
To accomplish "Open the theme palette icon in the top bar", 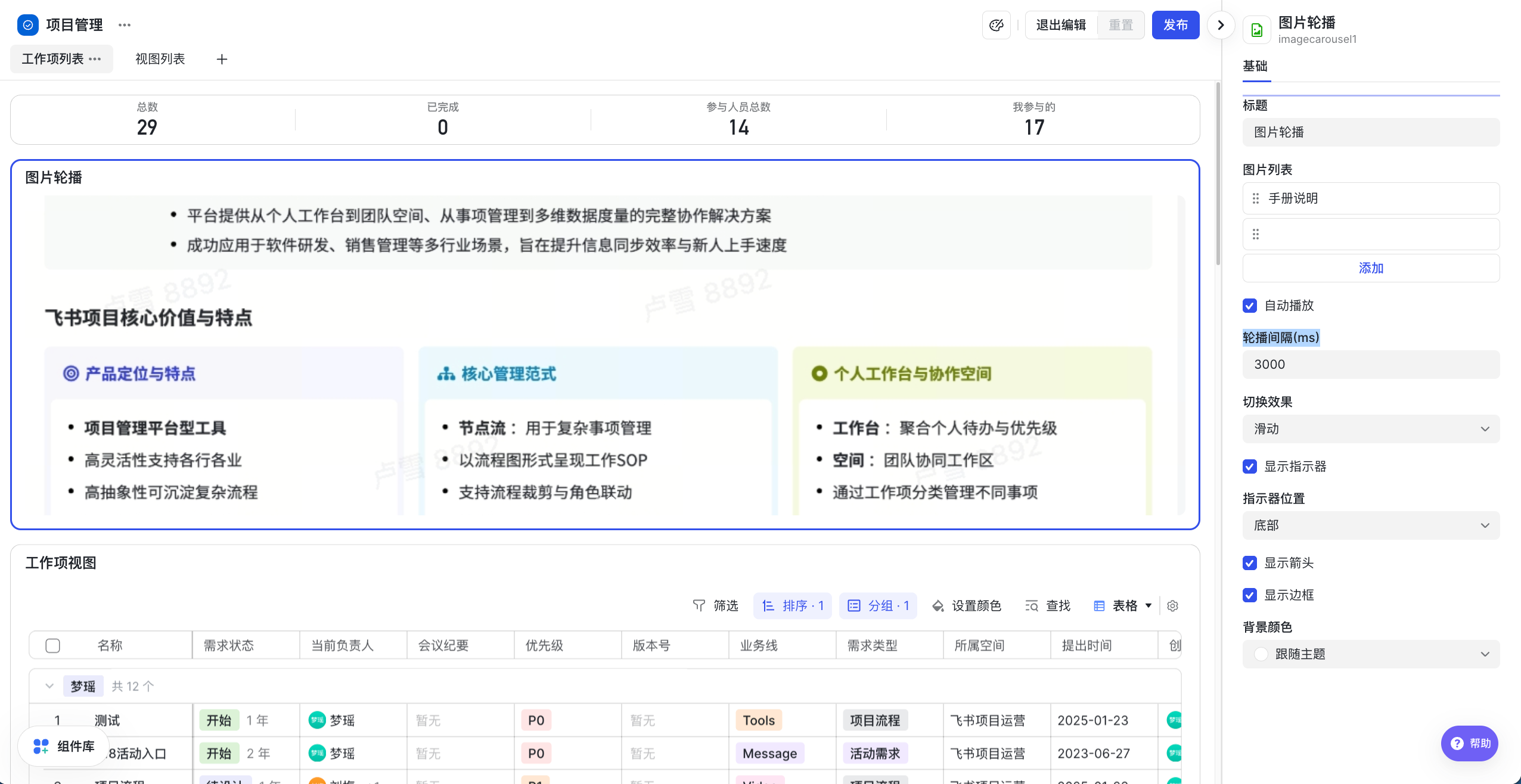I will tap(997, 25).
